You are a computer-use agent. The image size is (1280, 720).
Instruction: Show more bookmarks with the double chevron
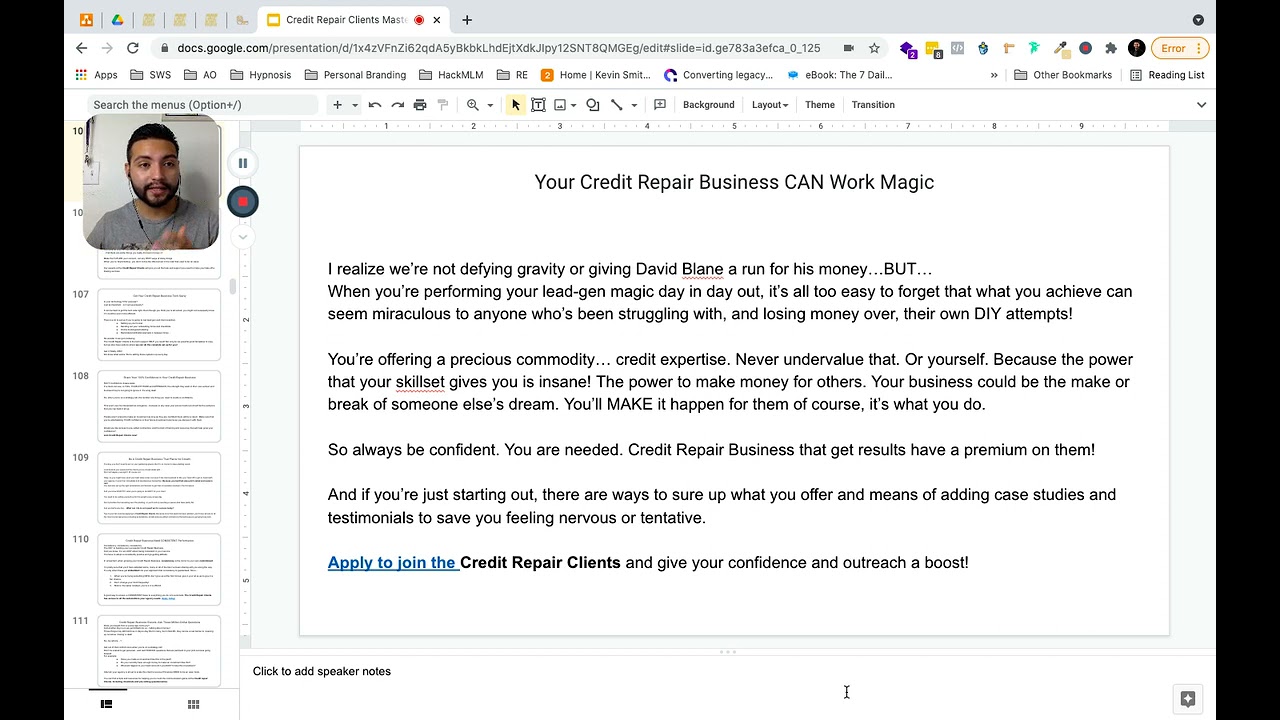(x=994, y=75)
